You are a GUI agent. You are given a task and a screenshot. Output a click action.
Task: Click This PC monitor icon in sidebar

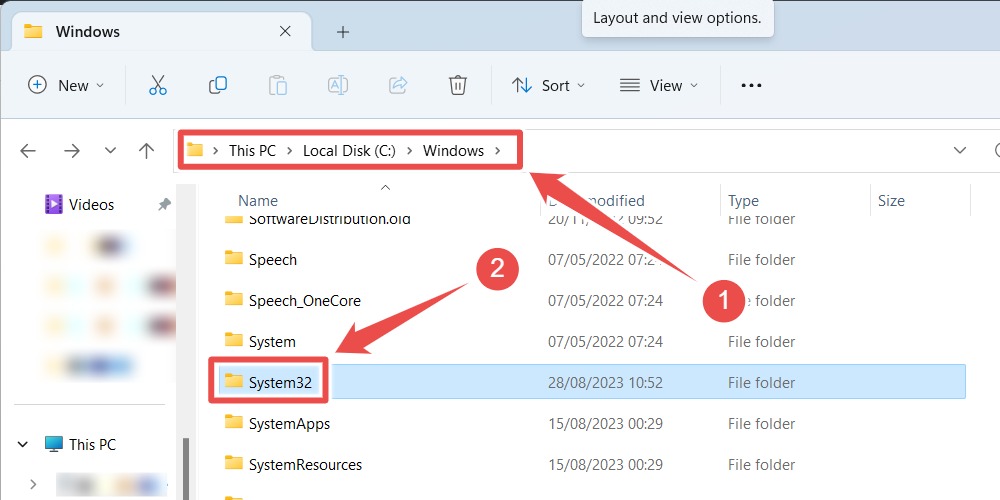point(54,444)
